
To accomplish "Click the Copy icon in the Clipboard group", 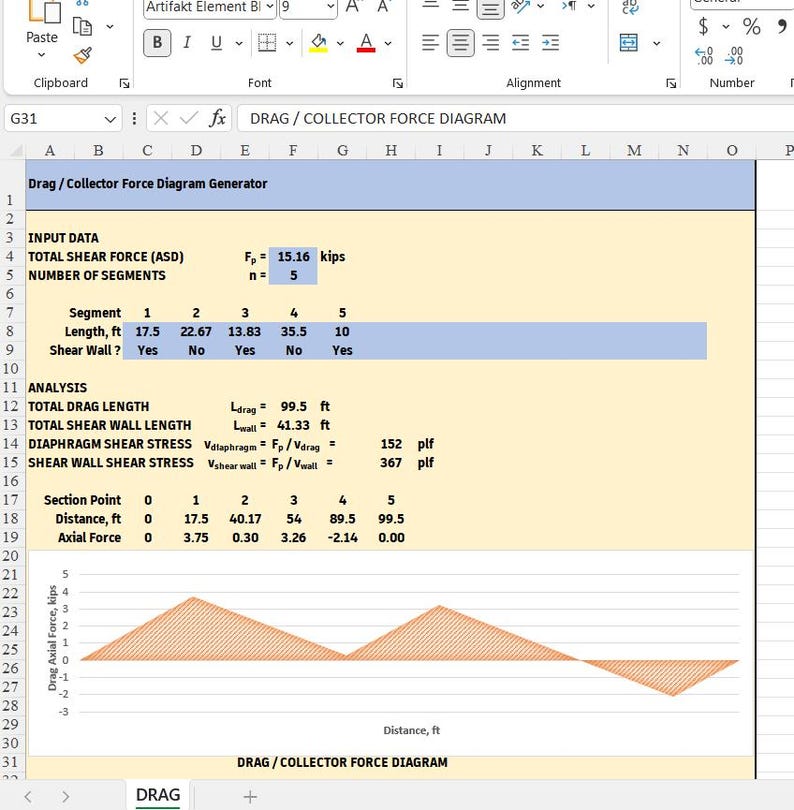I will click(83, 26).
